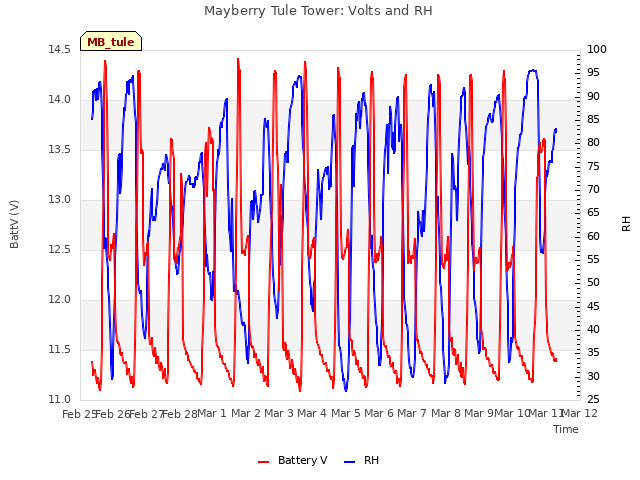Click the tallest Battery V peak near Mar 2
Screen dimensions: 640x480
point(238,60)
